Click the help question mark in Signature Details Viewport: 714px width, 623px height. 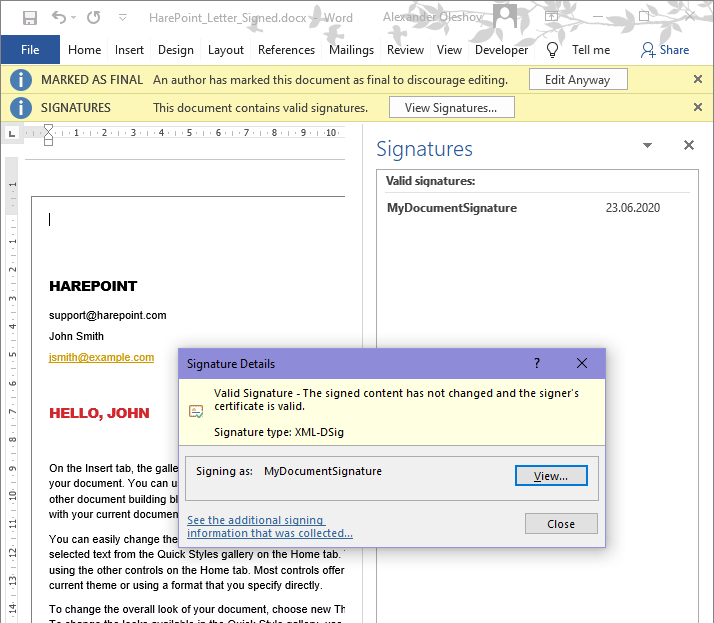(537, 363)
